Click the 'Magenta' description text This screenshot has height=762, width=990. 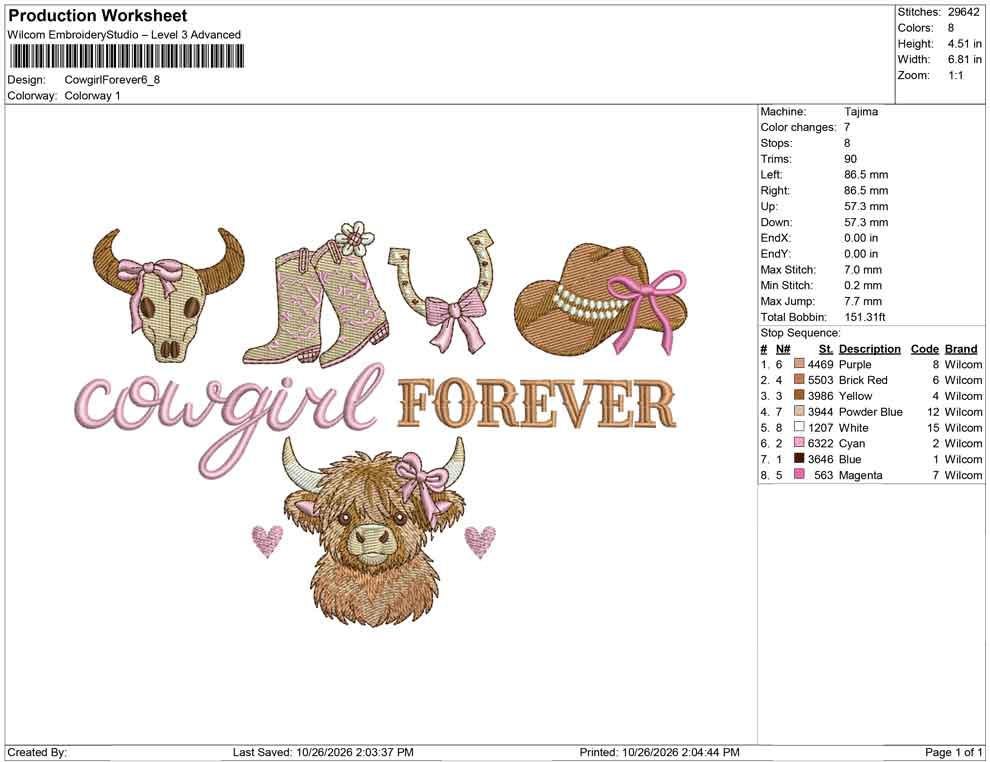861,475
